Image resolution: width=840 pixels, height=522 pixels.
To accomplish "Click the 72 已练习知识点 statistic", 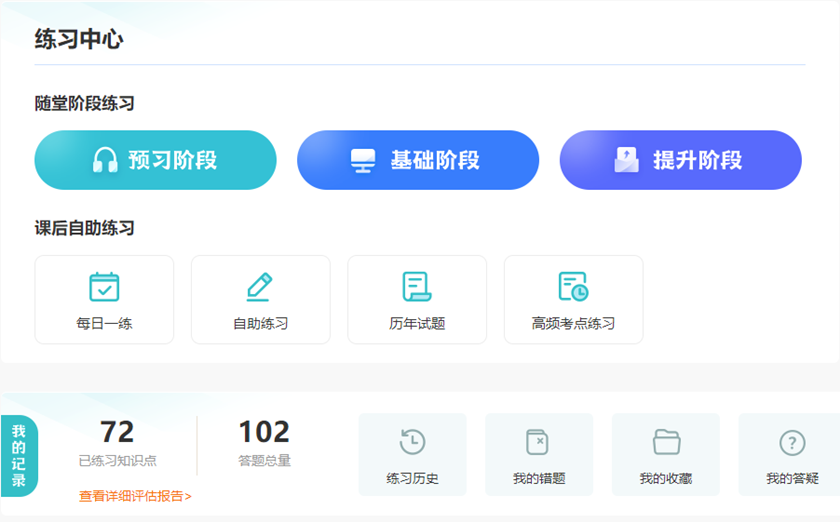I will click(x=117, y=442).
